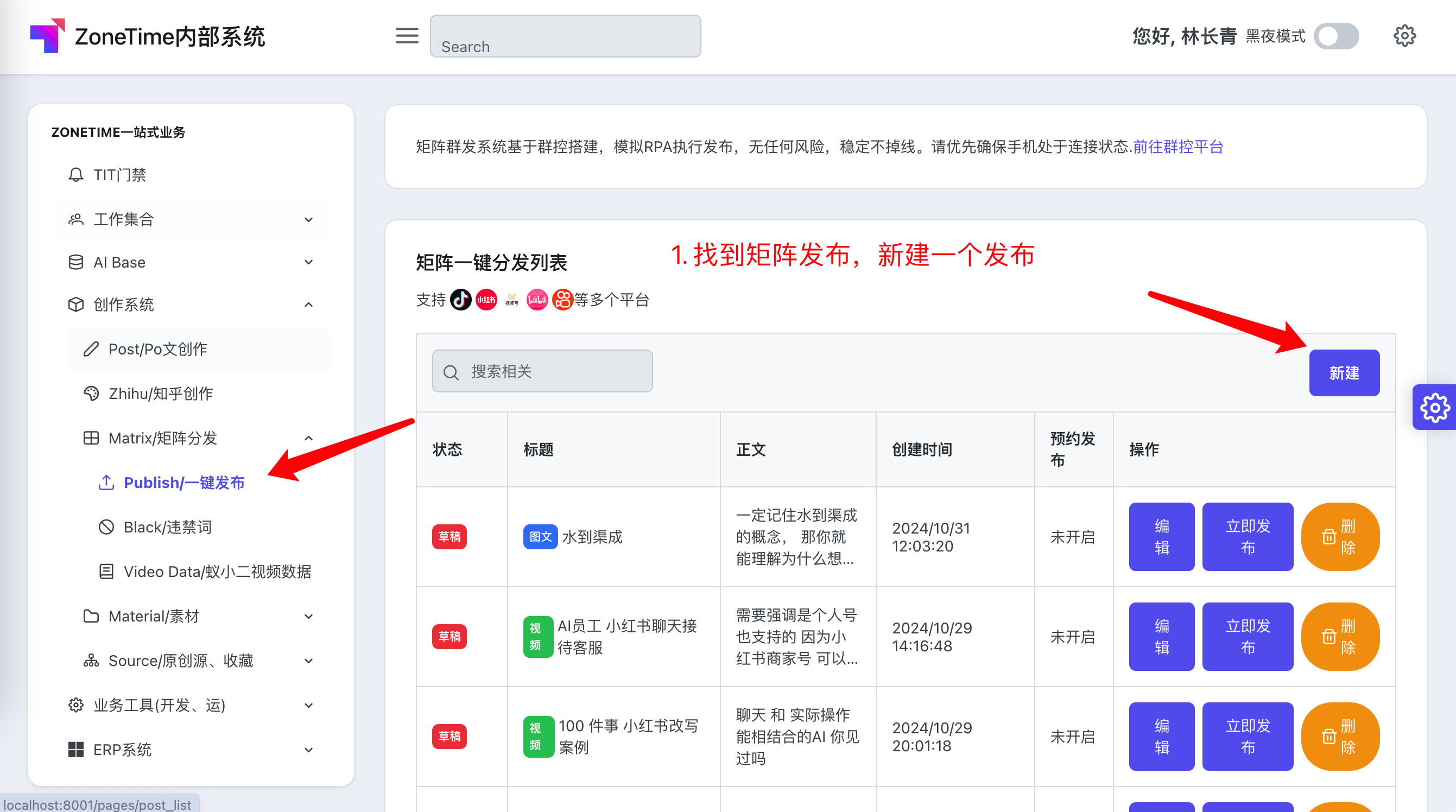The height and width of the screenshot is (812, 1456).
Task: Expand the Source/原创源、收藏 chevron
Action: coord(308,661)
